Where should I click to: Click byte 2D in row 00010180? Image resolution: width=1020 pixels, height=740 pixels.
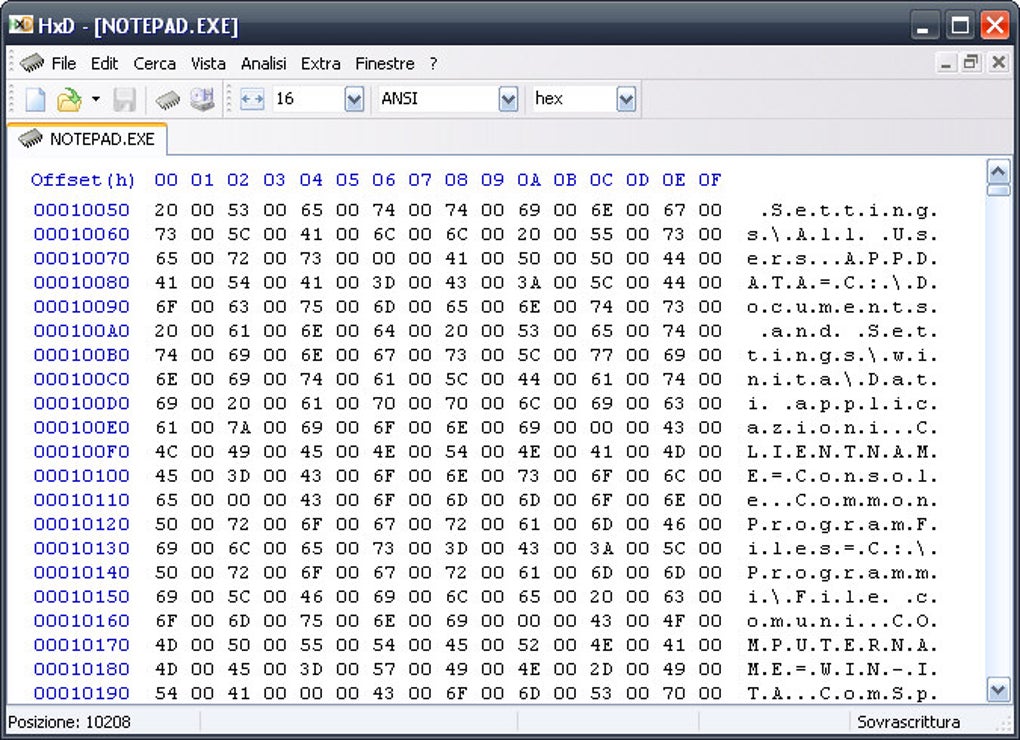601,669
